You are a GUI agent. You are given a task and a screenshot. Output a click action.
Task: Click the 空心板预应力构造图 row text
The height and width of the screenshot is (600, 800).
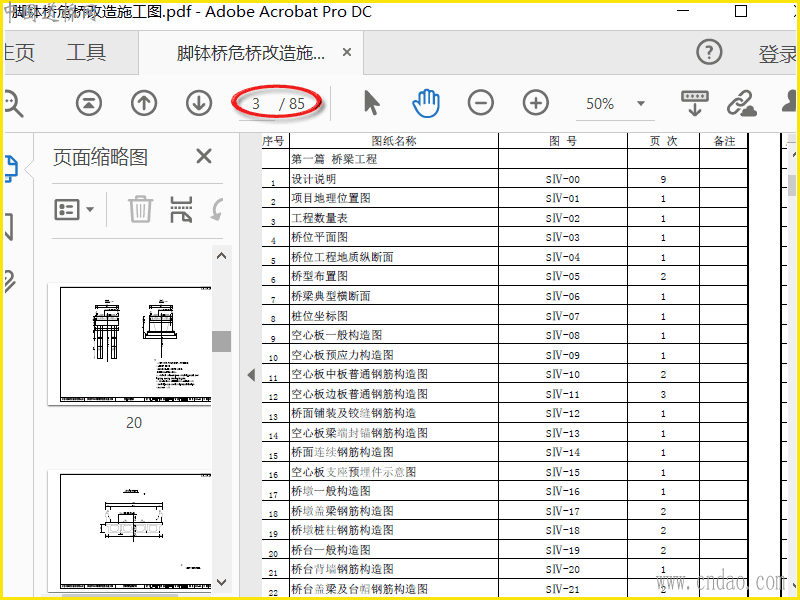tap(342, 355)
